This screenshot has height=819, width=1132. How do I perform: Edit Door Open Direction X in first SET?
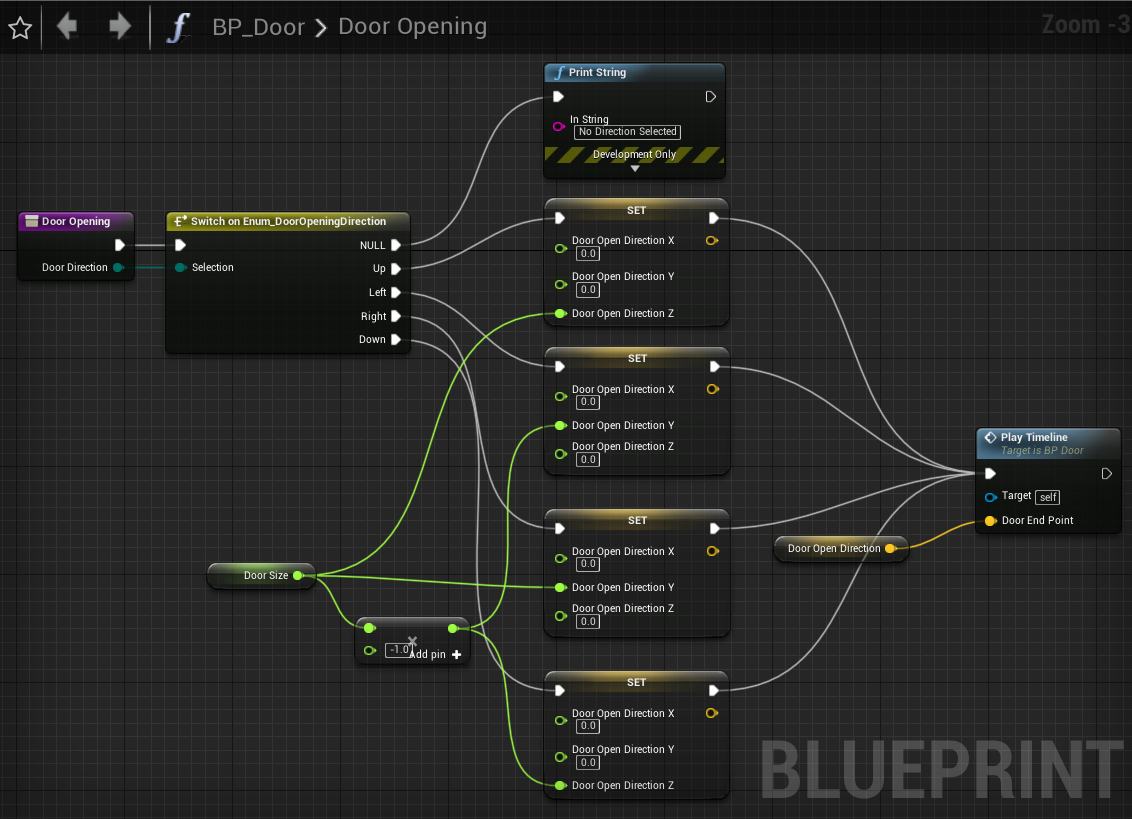tap(588, 254)
